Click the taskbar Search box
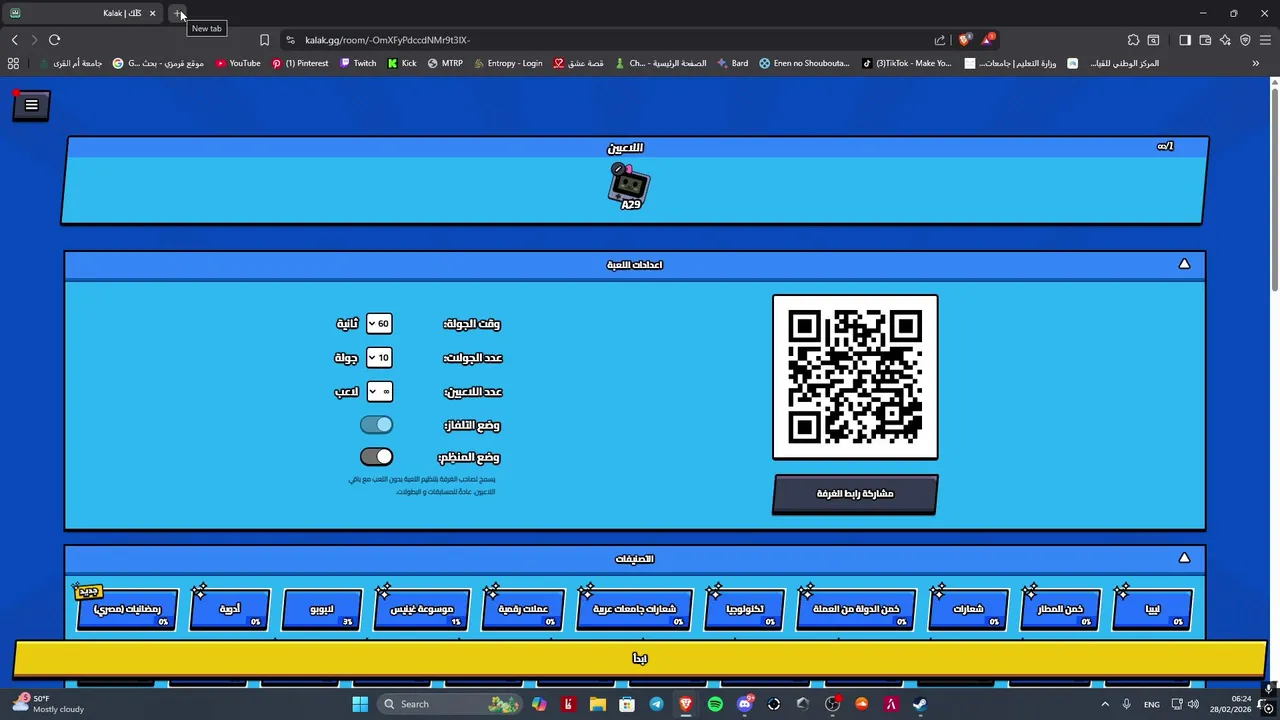 point(450,704)
